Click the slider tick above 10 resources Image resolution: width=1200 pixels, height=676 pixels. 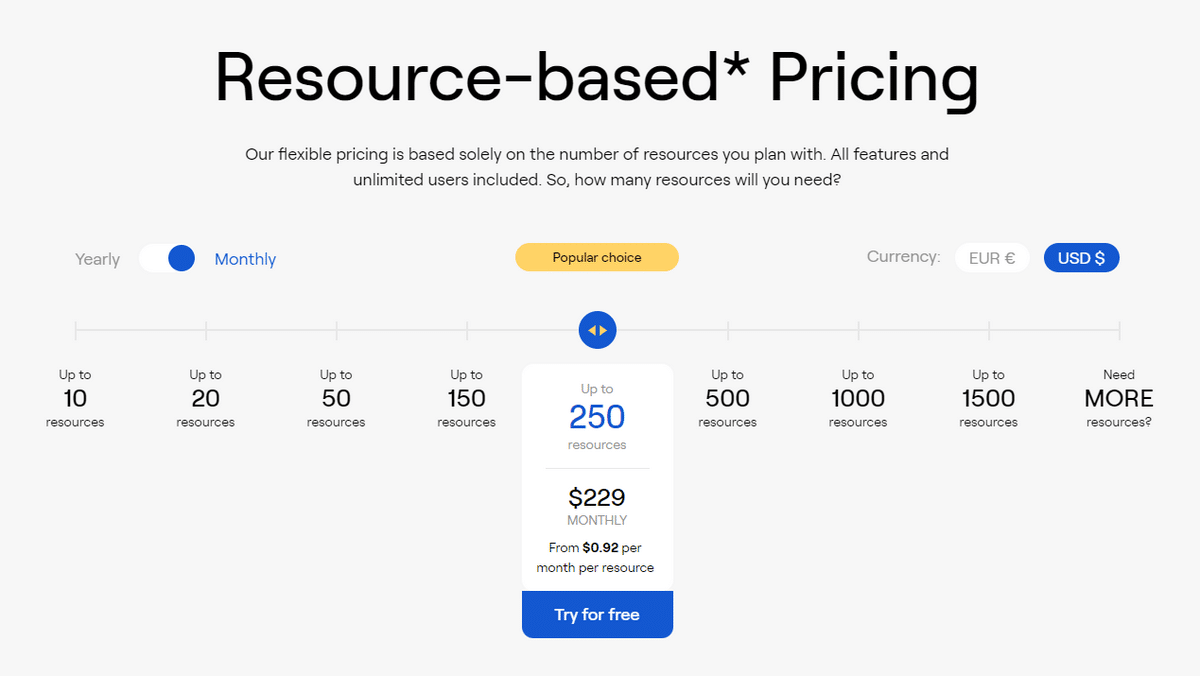tap(76, 330)
